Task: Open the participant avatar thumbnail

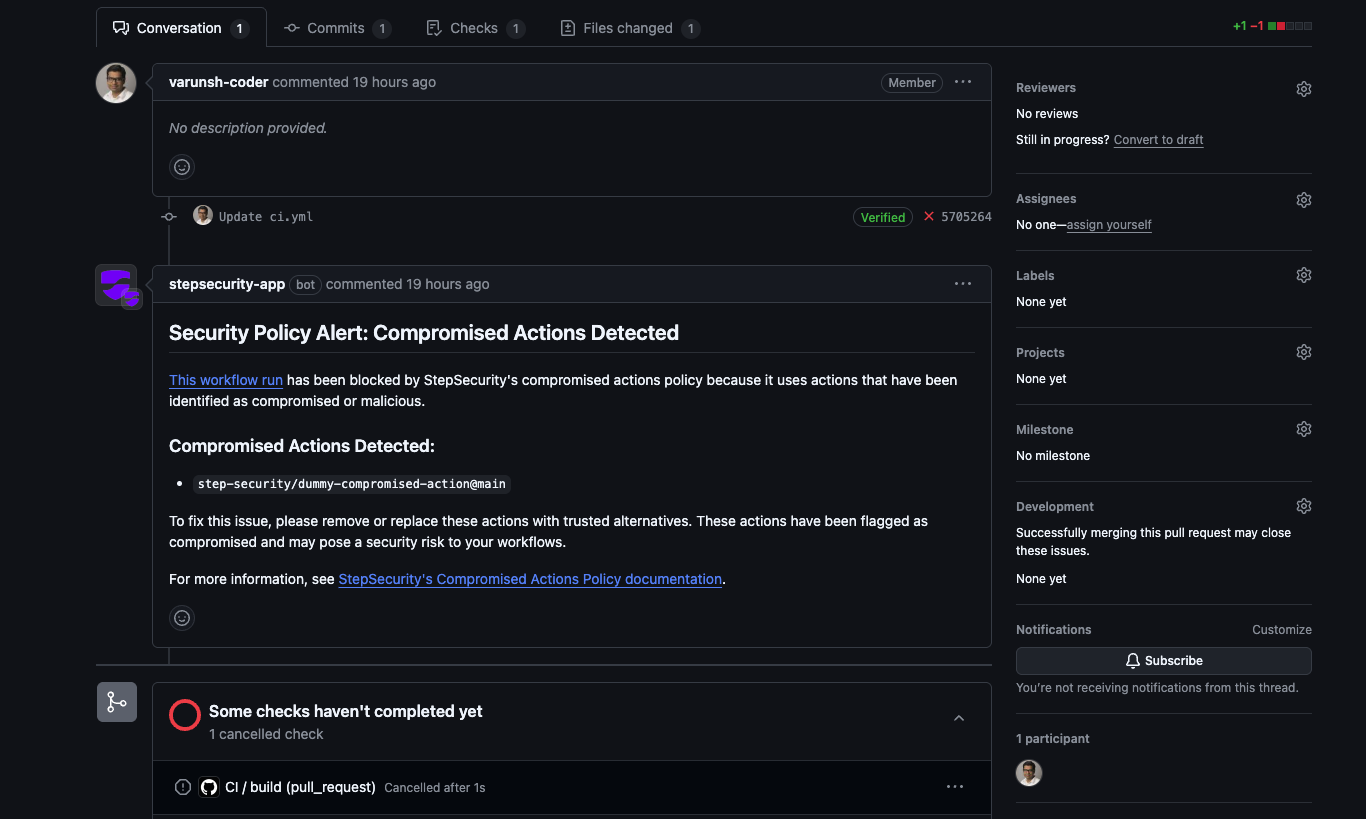Action: [x=1029, y=773]
